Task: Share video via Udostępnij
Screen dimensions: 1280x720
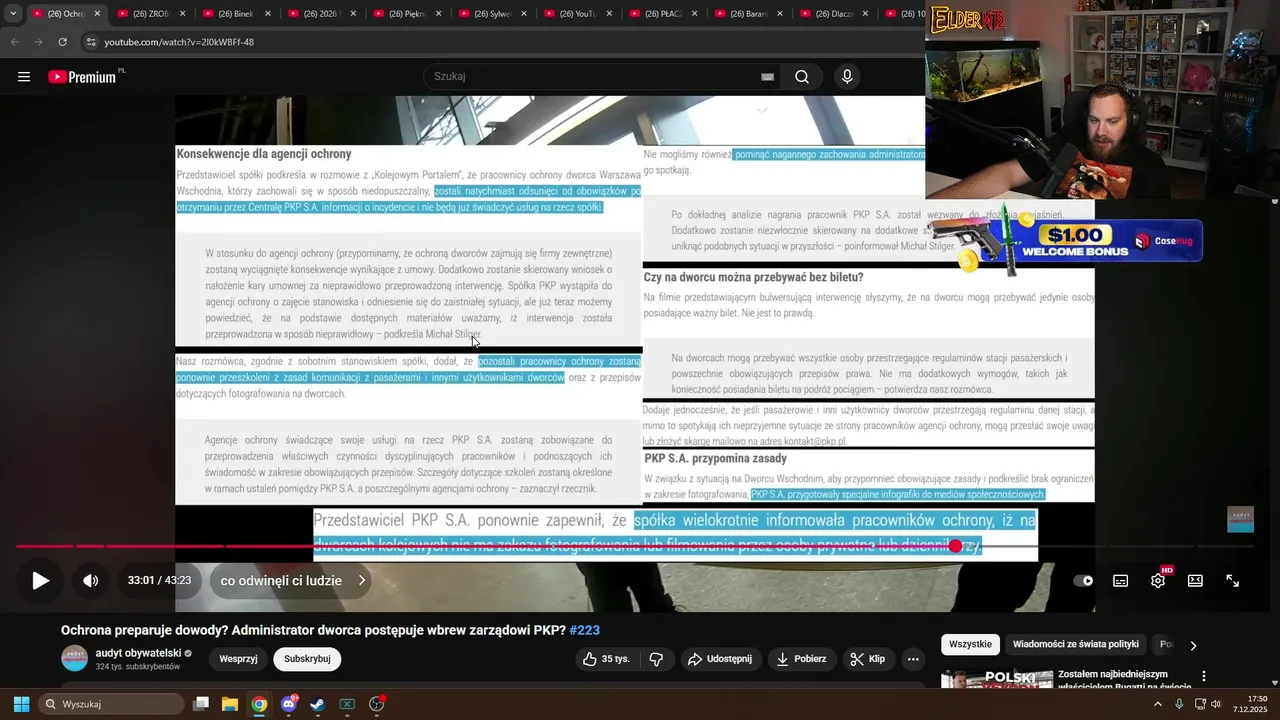Action: coord(720,659)
